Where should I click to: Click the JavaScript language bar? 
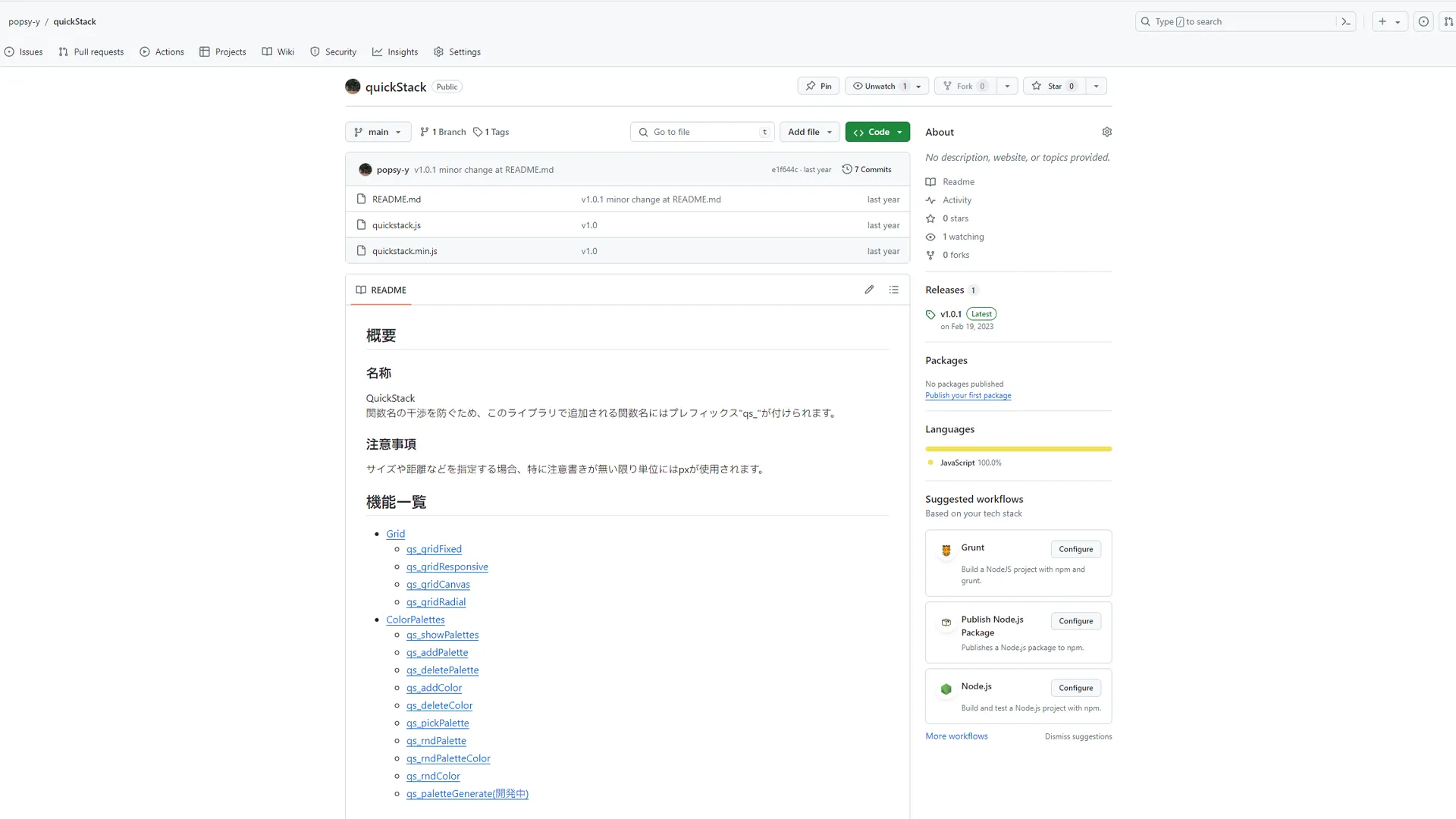[x=1018, y=449]
